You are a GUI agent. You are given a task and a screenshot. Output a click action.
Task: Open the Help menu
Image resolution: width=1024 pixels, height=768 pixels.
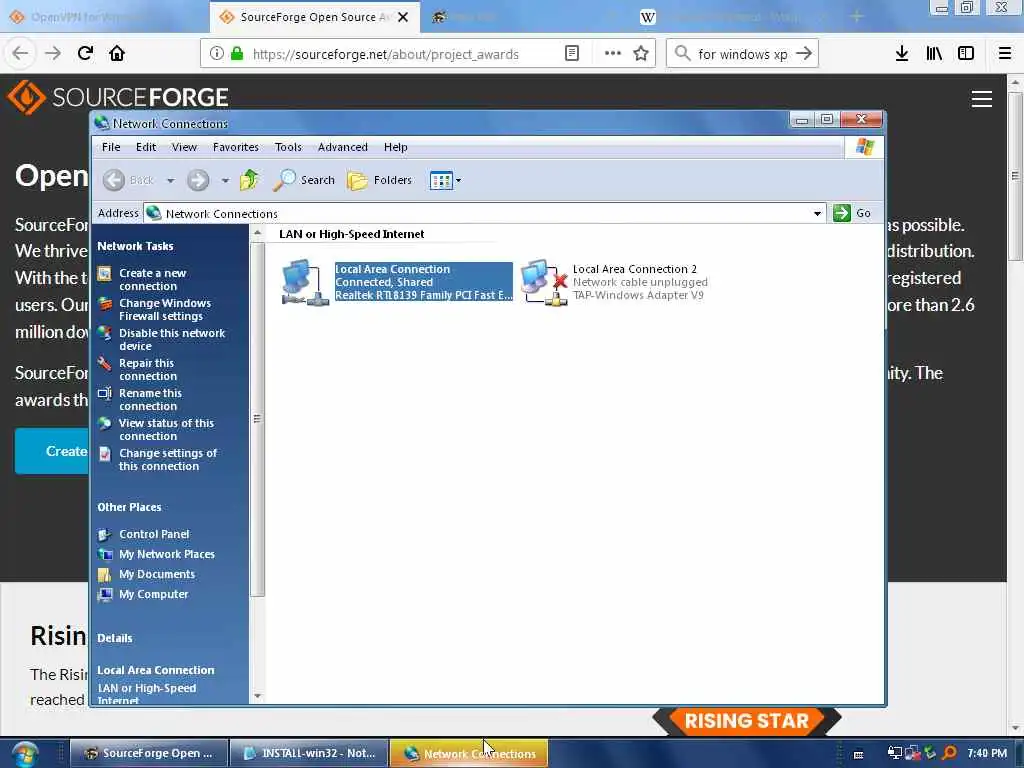pyautogui.click(x=396, y=147)
